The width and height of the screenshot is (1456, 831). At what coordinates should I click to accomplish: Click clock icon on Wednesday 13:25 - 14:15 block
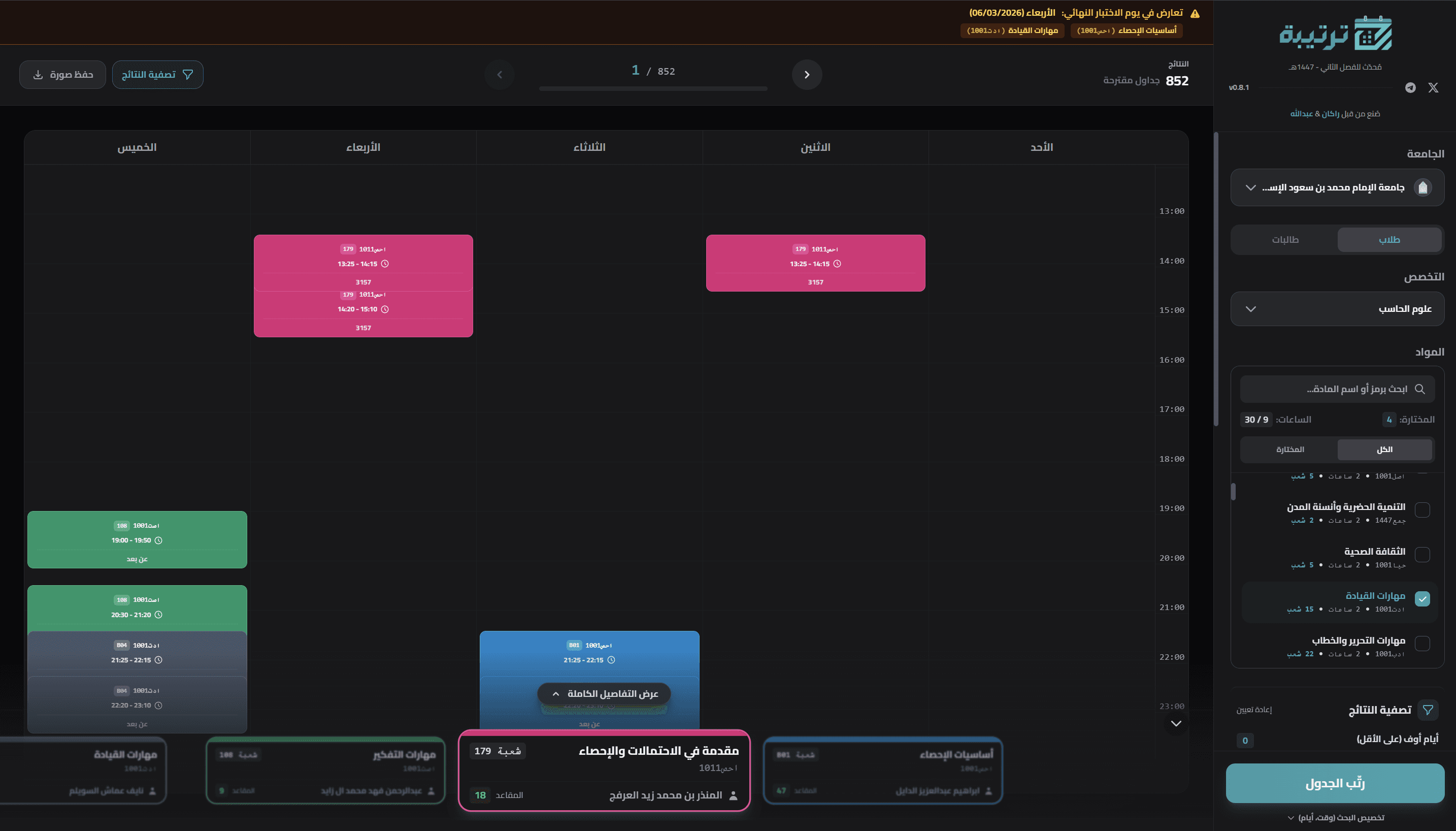(x=385, y=264)
